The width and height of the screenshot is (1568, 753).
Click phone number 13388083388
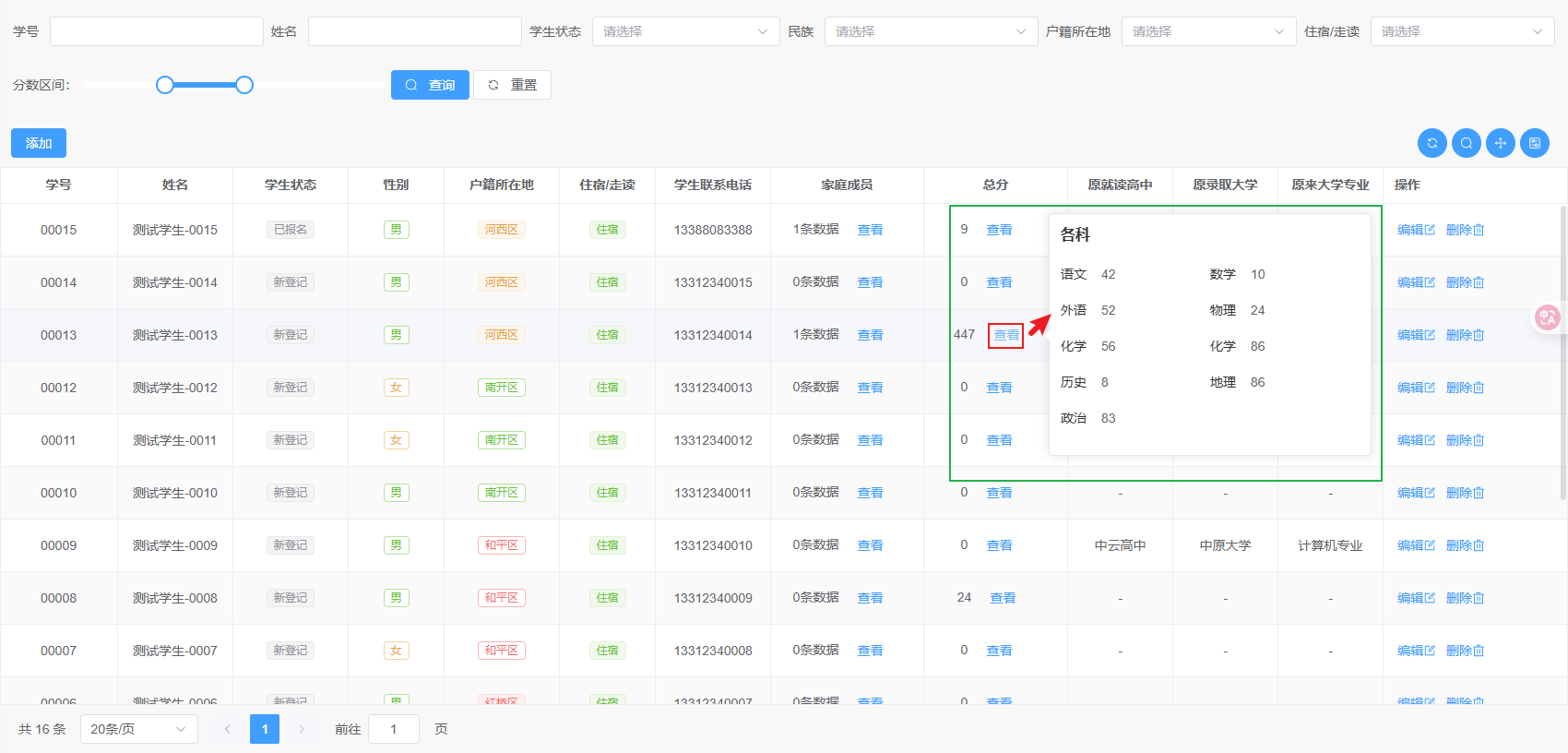[713, 230]
